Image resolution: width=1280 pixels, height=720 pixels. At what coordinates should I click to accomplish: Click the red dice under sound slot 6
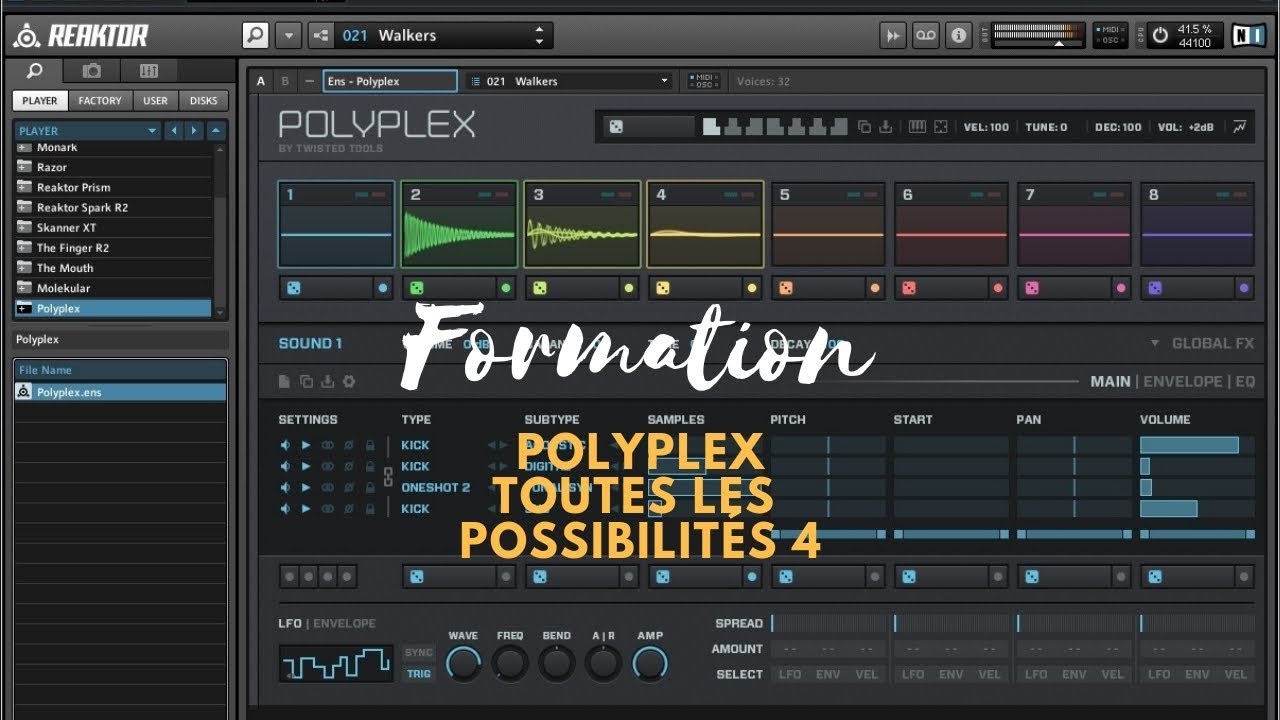(x=909, y=288)
